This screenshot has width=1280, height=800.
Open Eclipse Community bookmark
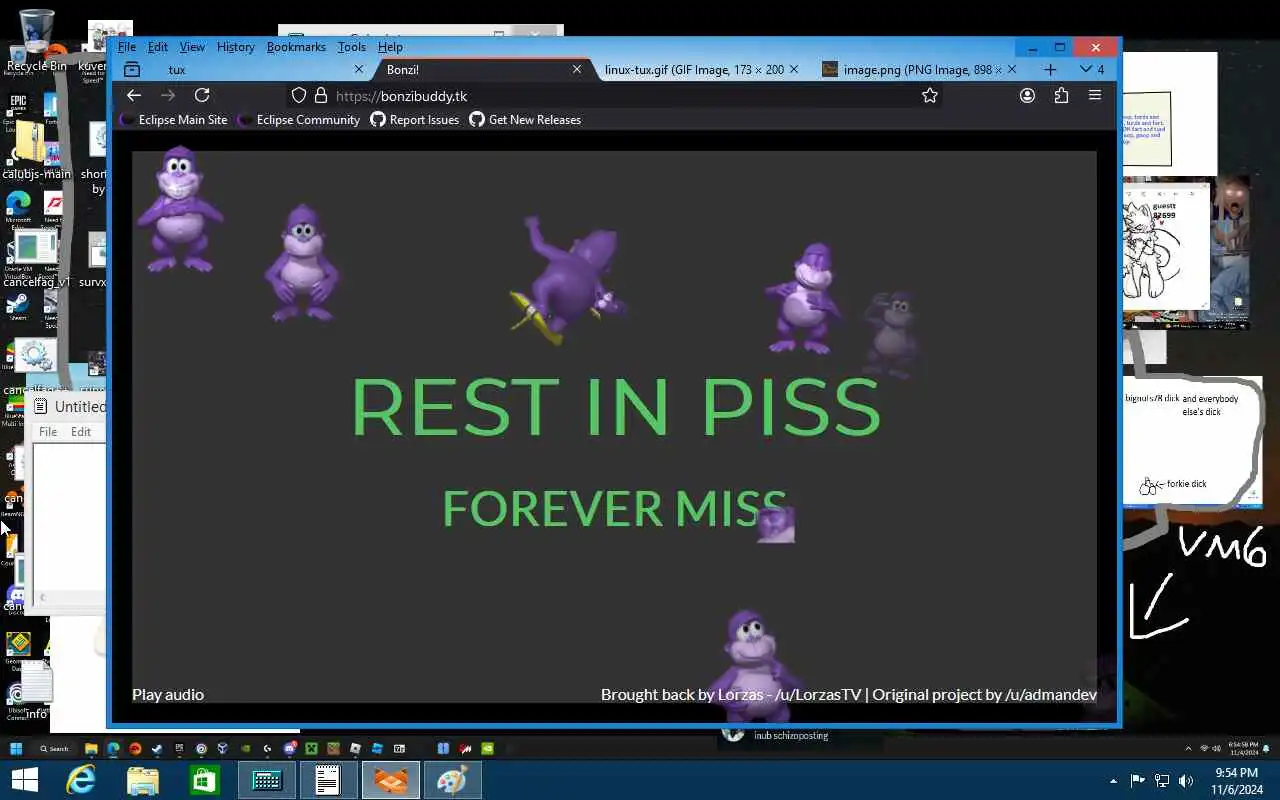pos(299,119)
